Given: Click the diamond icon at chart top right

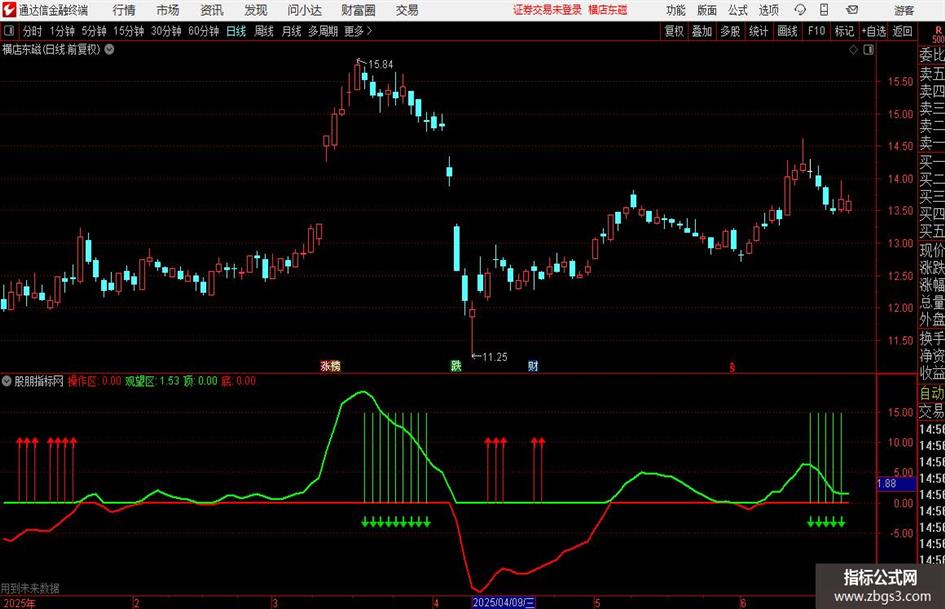Looking at the screenshot, I should (853, 50).
